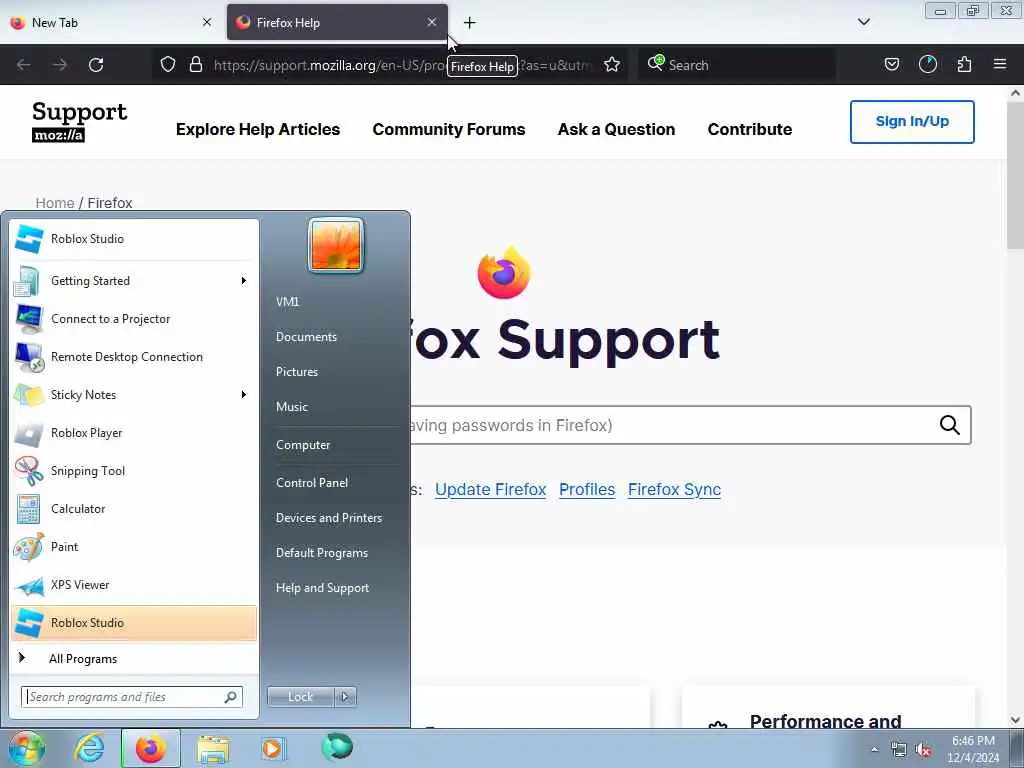The width and height of the screenshot is (1024, 768).
Task: Click Search programs and files box
Action: (x=132, y=697)
